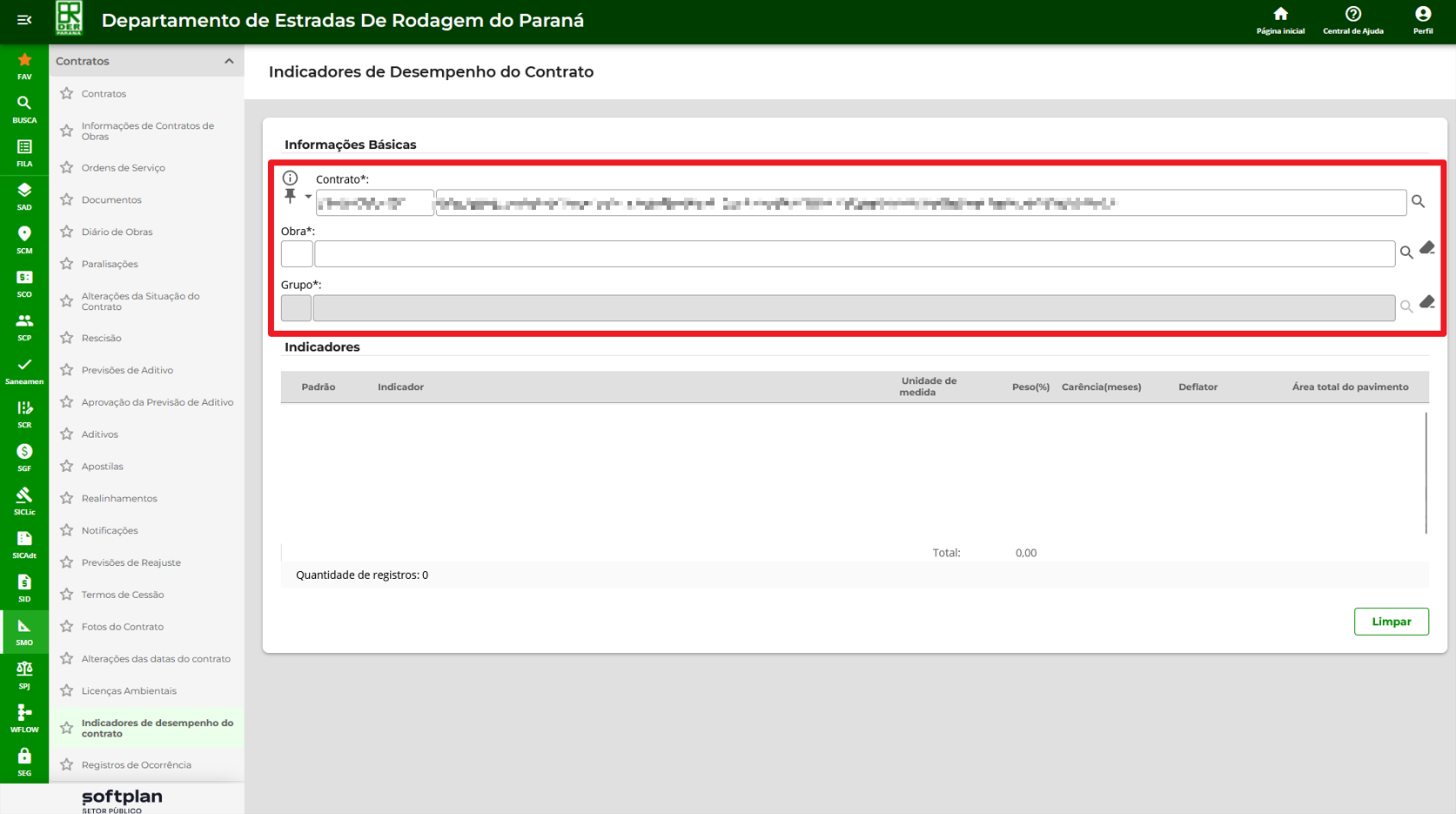Viewport: 1456px width, 814px height.
Task: Click the Limpar button
Action: (1391, 622)
